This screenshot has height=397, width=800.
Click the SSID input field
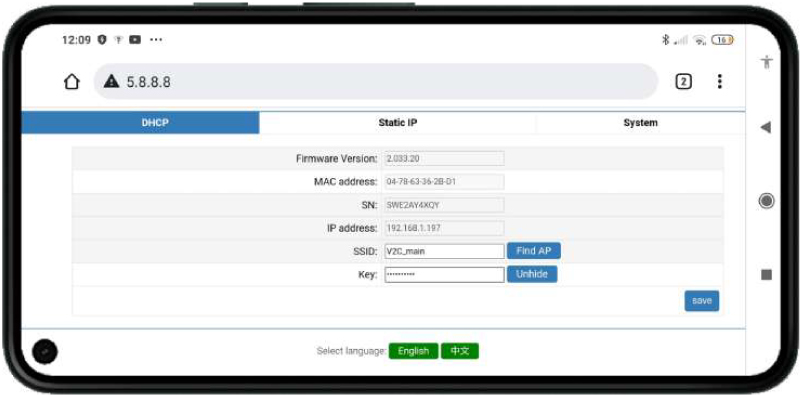tap(444, 251)
